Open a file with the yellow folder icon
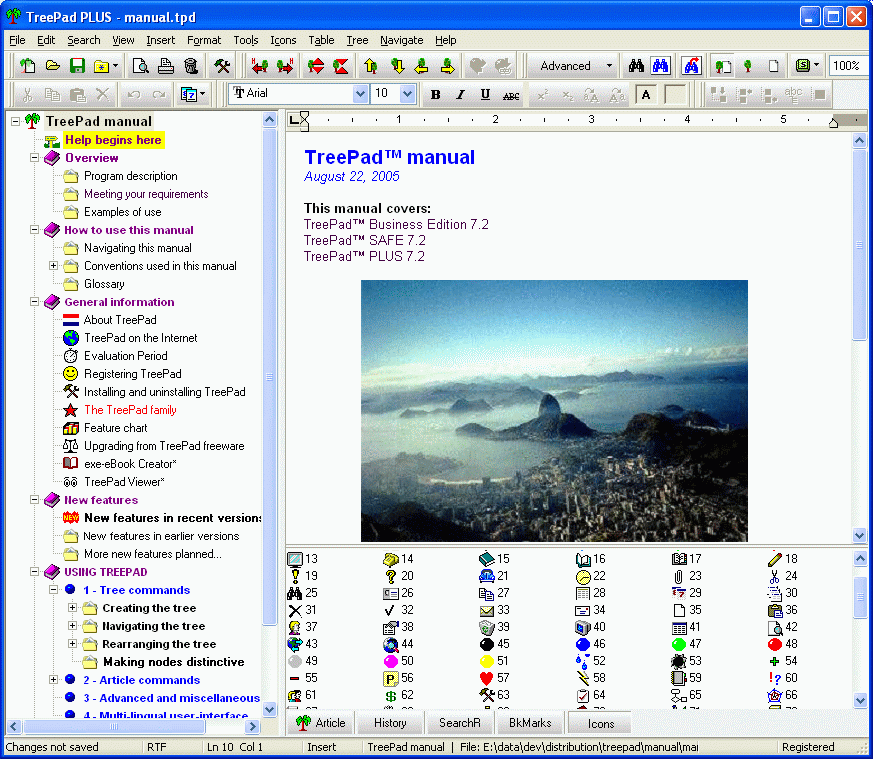The image size is (873, 759). point(52,66)
